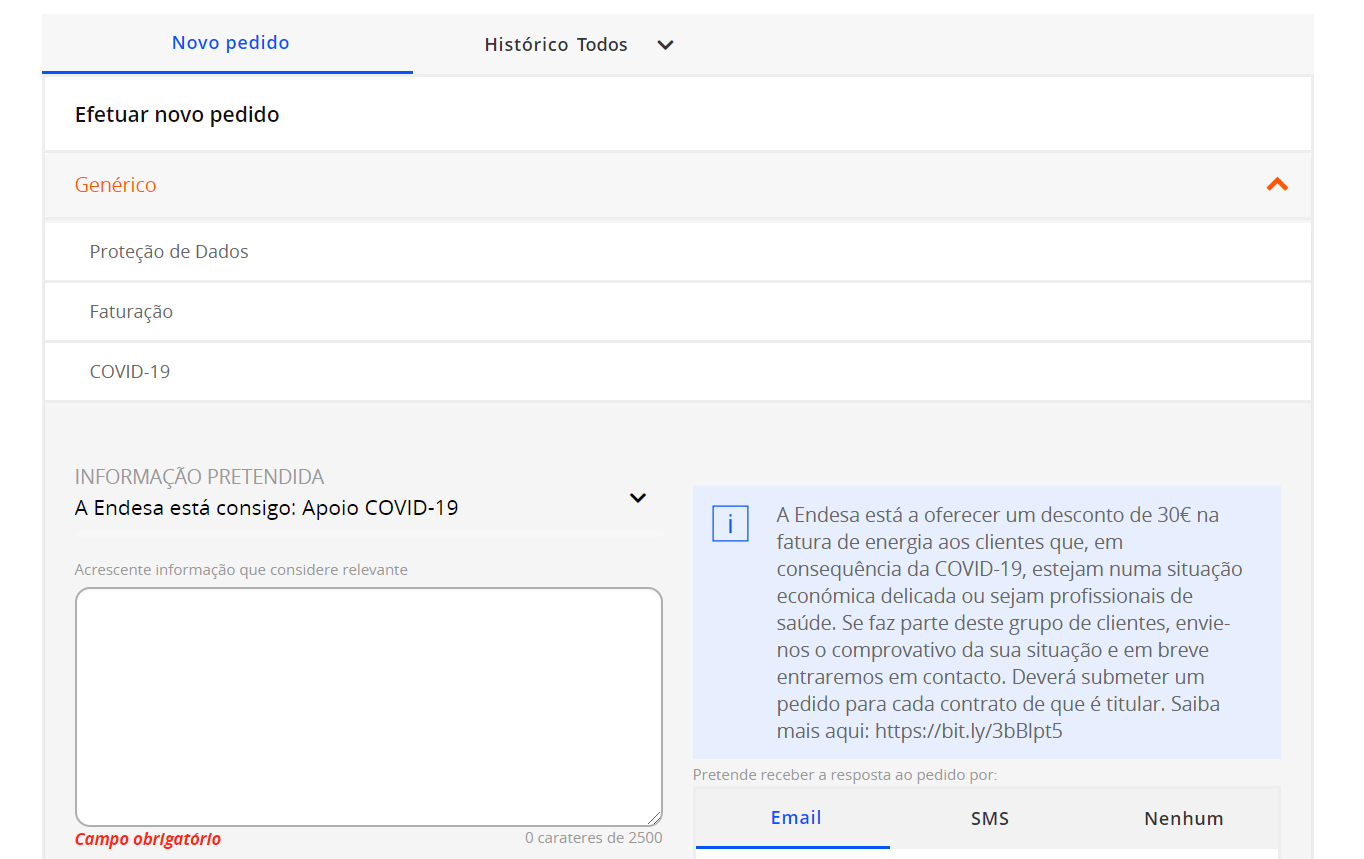Screen dimensions: 1364x859
Task: Choose Nenhum for no response
Action: (x=1183, y=819)
